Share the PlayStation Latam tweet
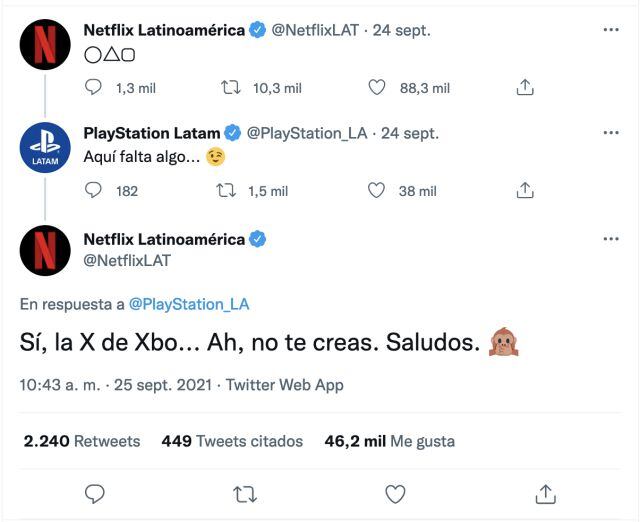Viewport: 640px width, 522px height. pyautogui.click(x=524, y=190)
